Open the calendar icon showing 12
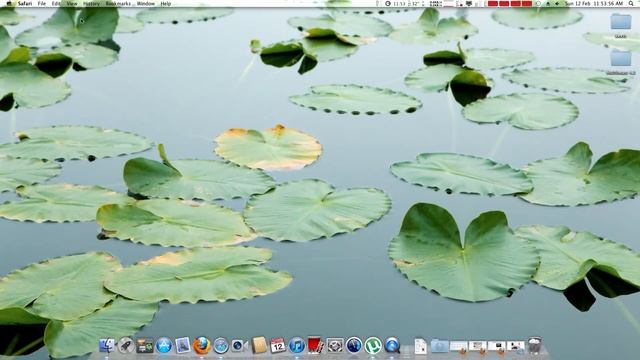The image size is (640, 360). (x=278, y=346)
